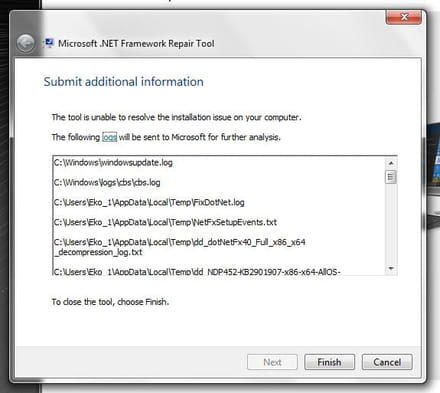Click the .NET Framework Repair Tool icon
The height and width of the screenshot is (393, 440).
(x=49, y=43)
